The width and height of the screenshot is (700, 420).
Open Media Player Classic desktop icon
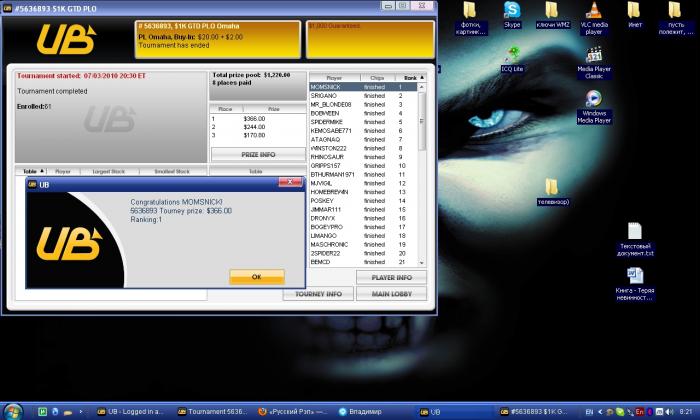click(x=594, y=62)
